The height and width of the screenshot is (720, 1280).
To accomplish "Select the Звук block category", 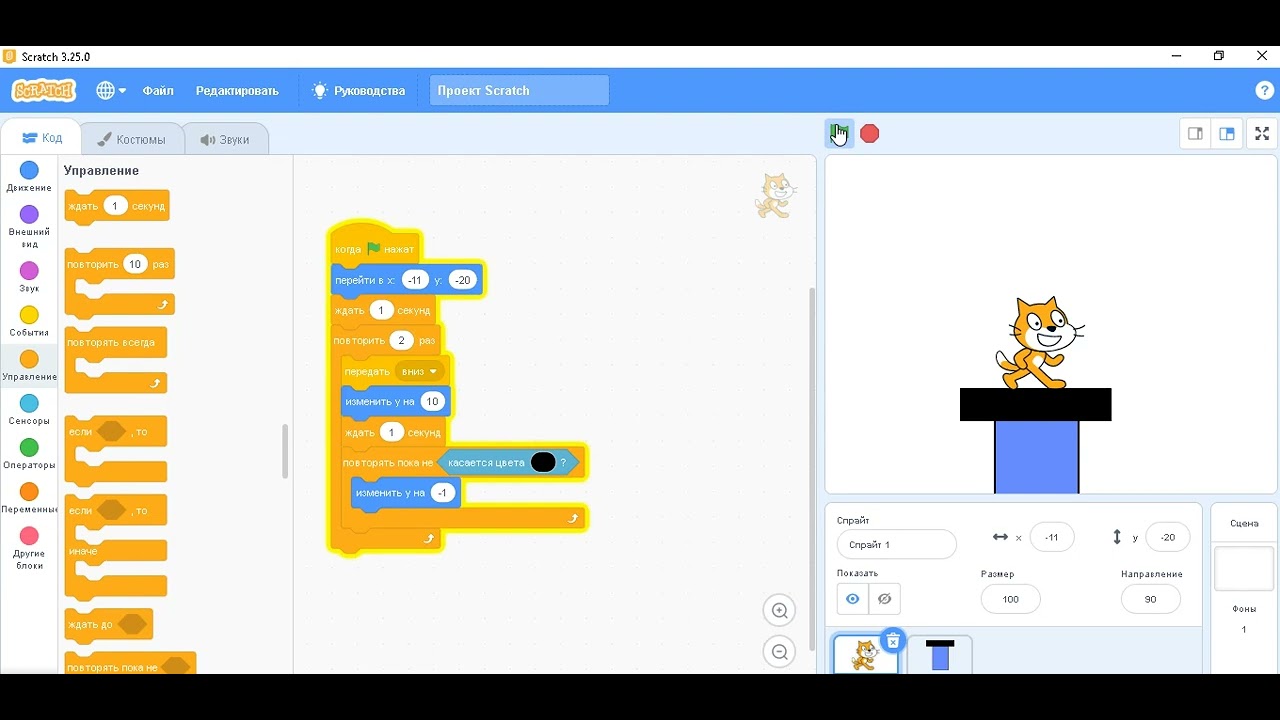I will (29, 277).
